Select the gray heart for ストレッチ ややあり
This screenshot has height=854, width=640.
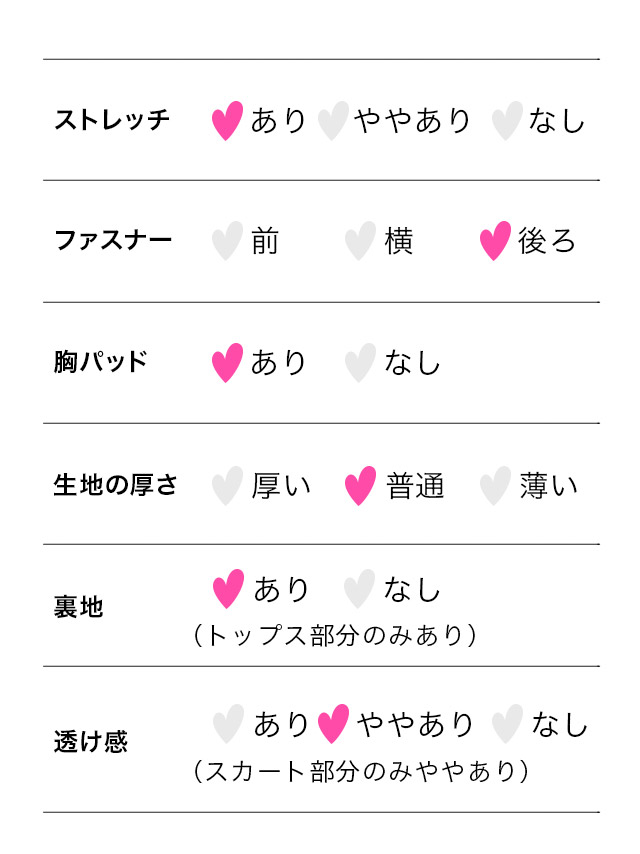click(333, 121)
